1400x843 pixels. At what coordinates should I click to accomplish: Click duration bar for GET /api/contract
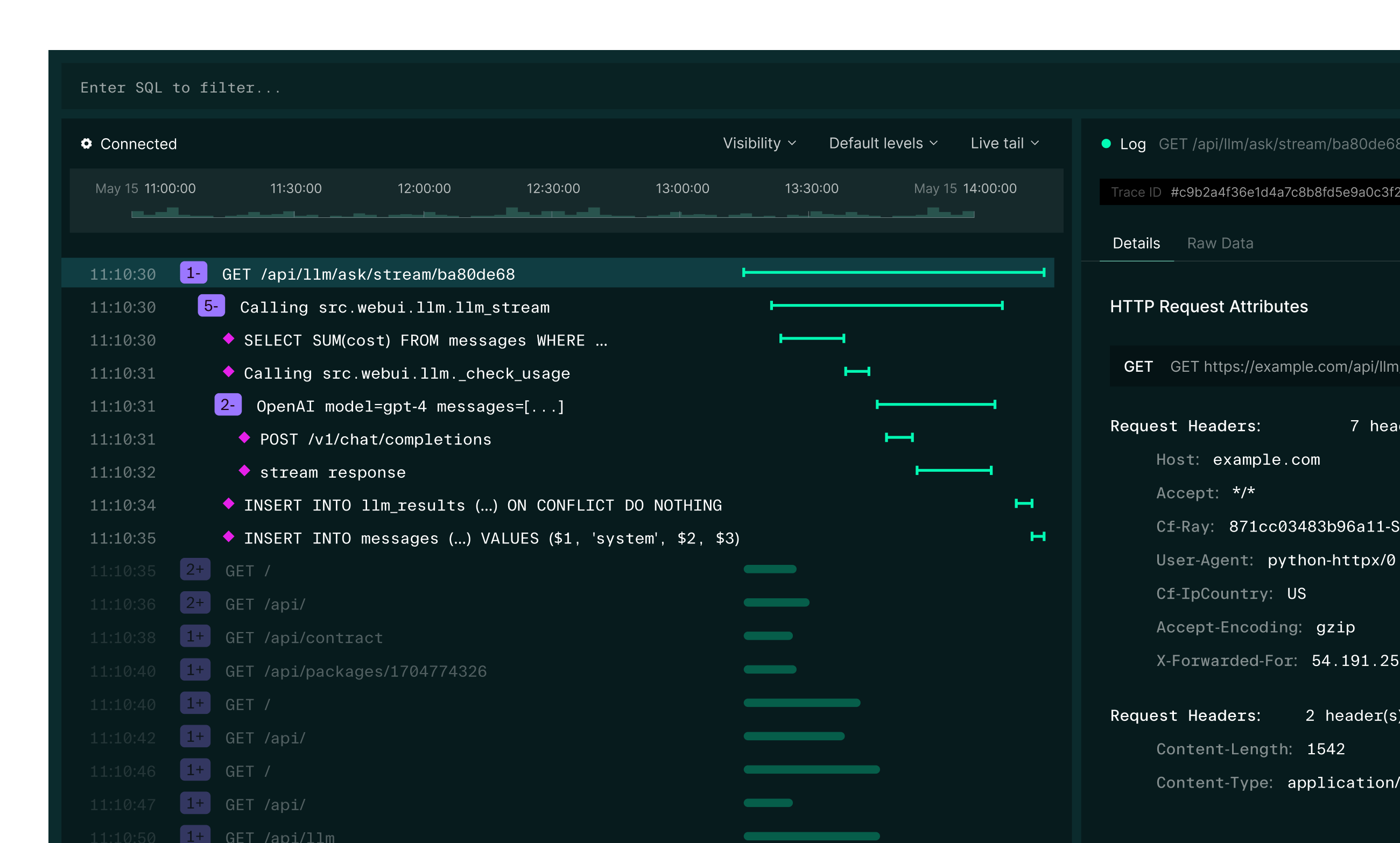click(x=768, y=636)
